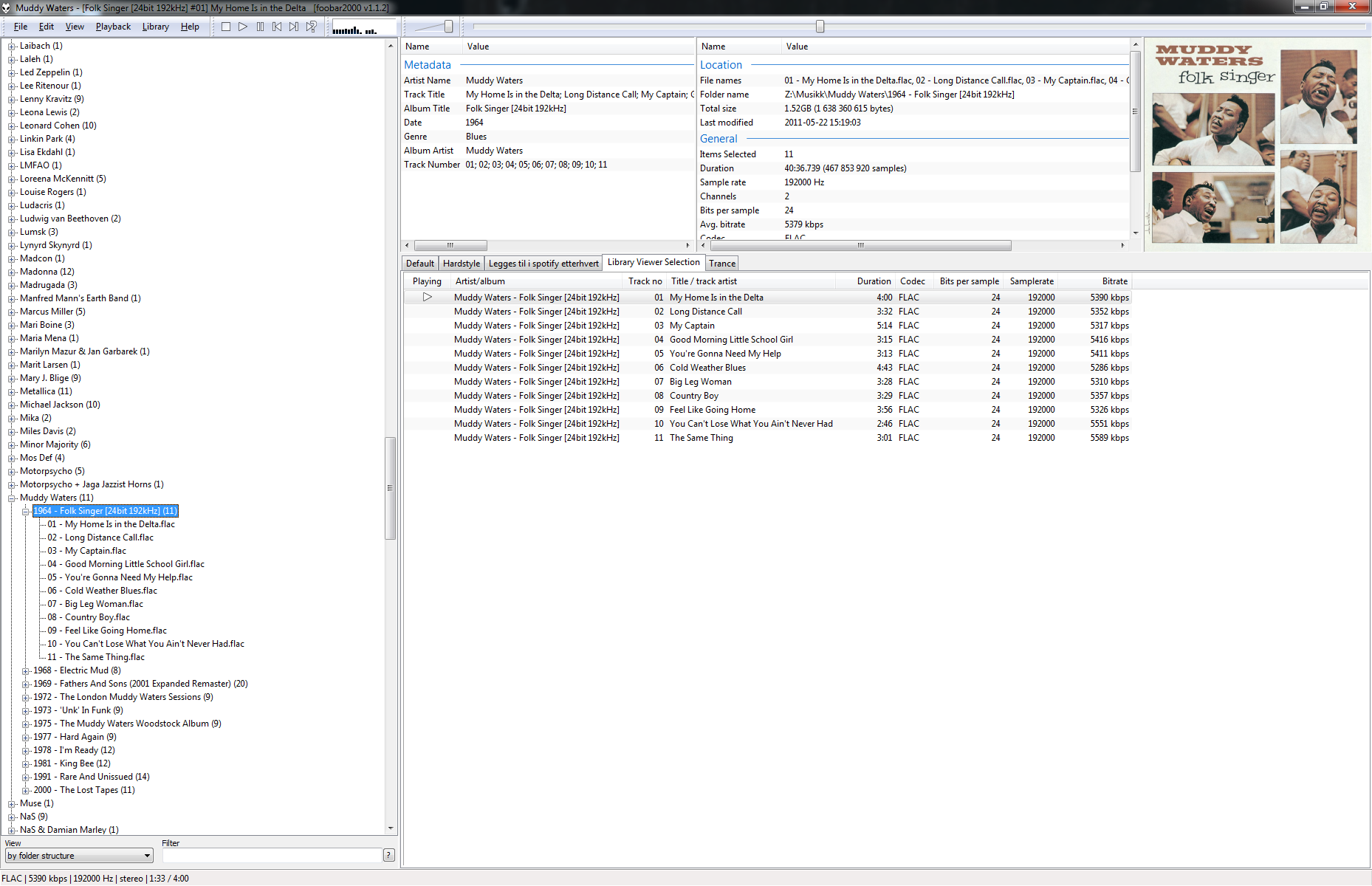The height and width of the screenshot is (886, 1372).
Task: Click the filter help question mark button
Action: click(x=389, y=855)
